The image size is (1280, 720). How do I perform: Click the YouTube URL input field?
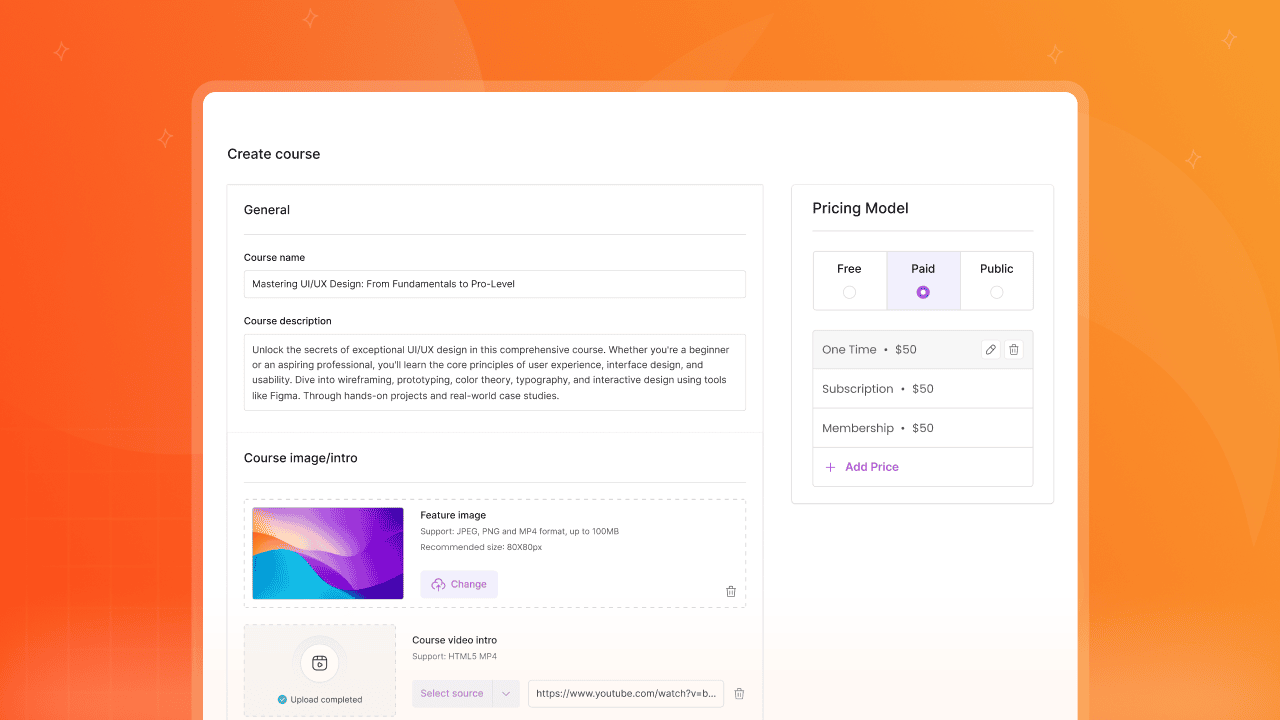(626, 693)
